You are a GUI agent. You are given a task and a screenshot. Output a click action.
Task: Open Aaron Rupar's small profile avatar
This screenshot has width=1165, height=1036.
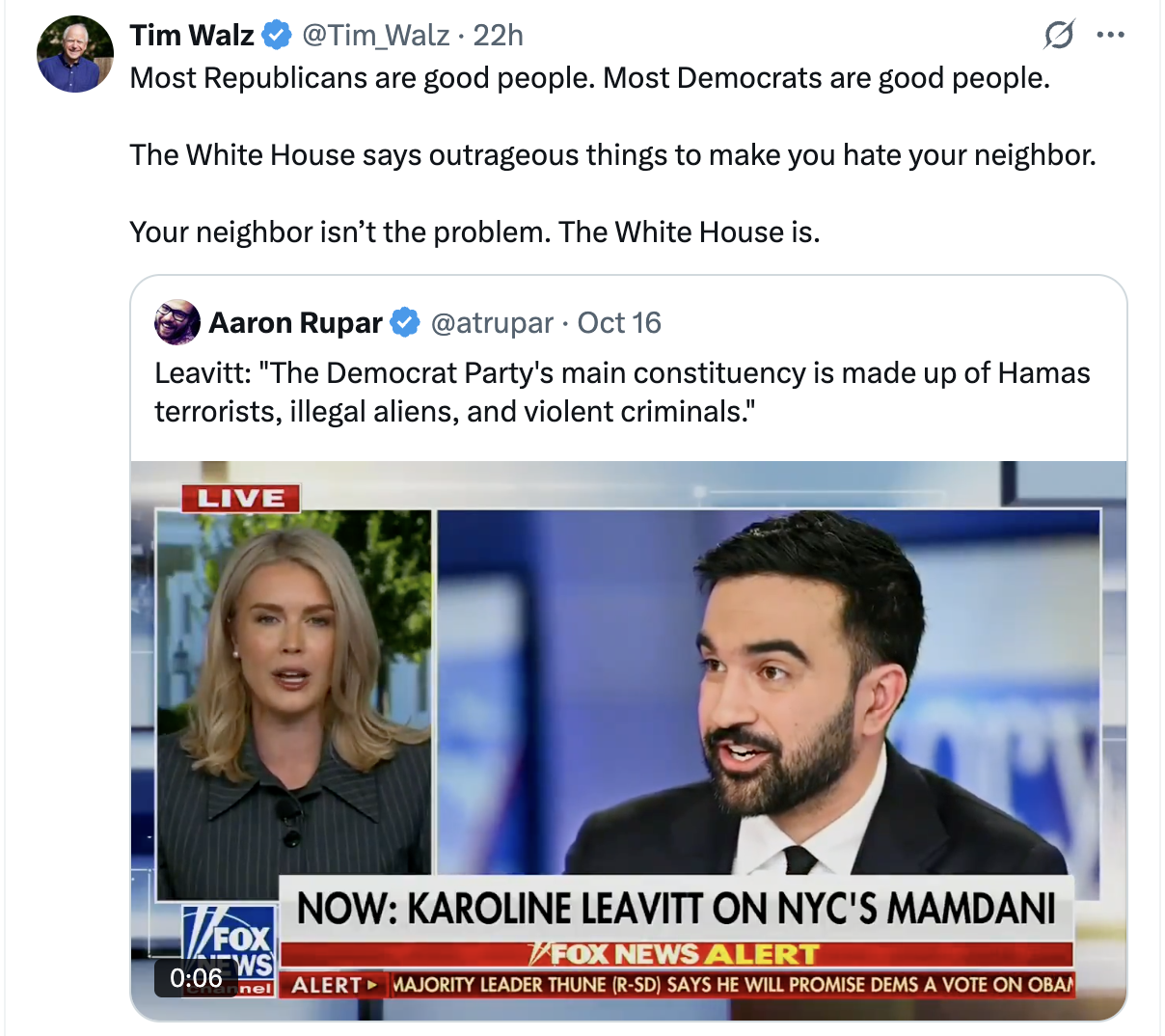pos(176,322)
